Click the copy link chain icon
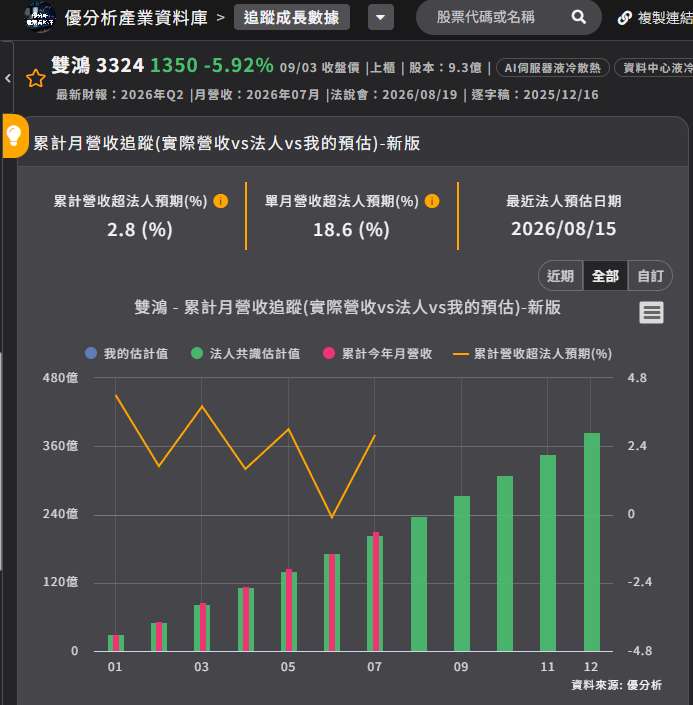The height and width of the screenshot is (705, 693). (624, 18)
